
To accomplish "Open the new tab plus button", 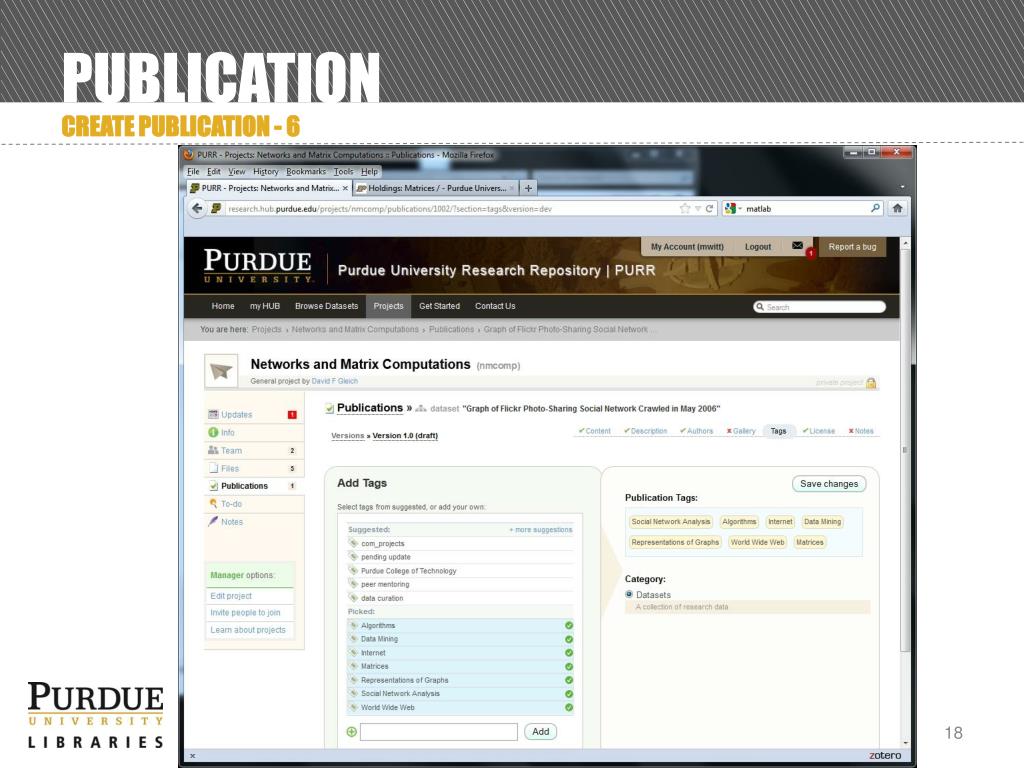I will [x=528, y=188].
